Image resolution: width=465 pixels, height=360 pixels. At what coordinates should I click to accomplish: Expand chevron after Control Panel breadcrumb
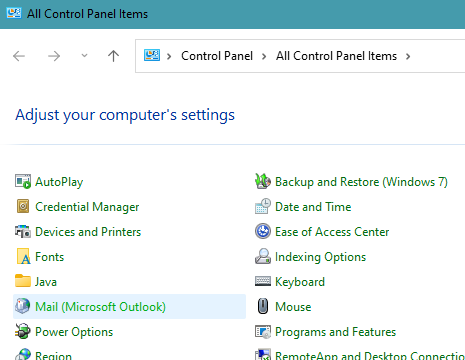pyautogui.click(x=264, y=56)
